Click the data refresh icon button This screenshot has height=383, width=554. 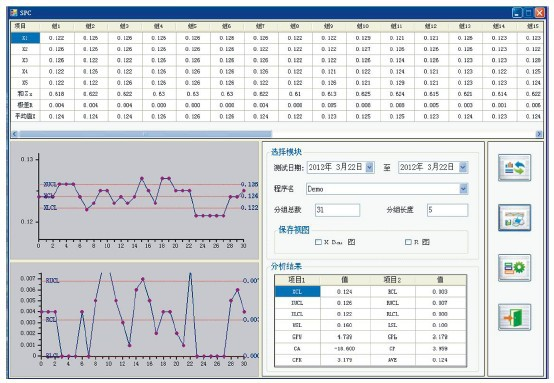[x=514, y=167]
